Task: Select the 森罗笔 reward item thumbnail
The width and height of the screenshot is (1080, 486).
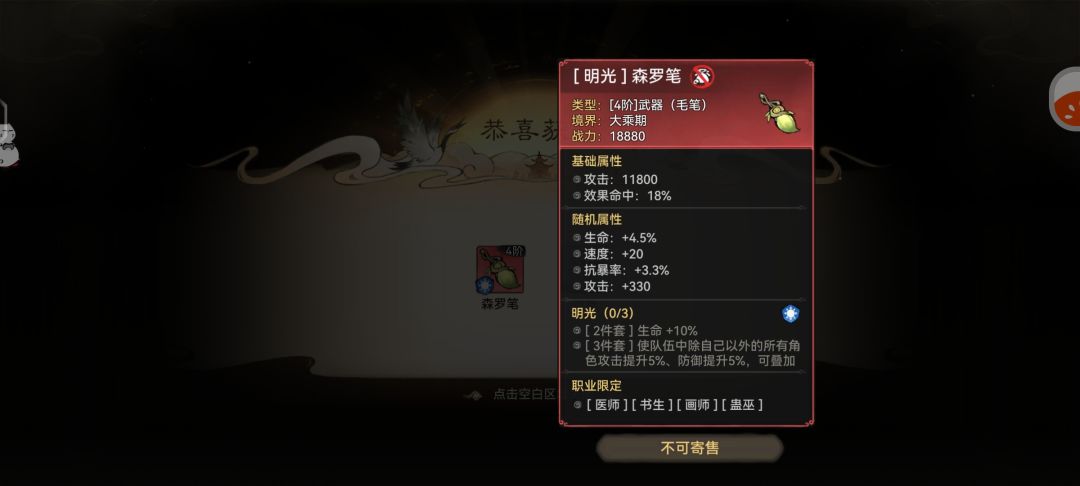Action: click(500, 270)
